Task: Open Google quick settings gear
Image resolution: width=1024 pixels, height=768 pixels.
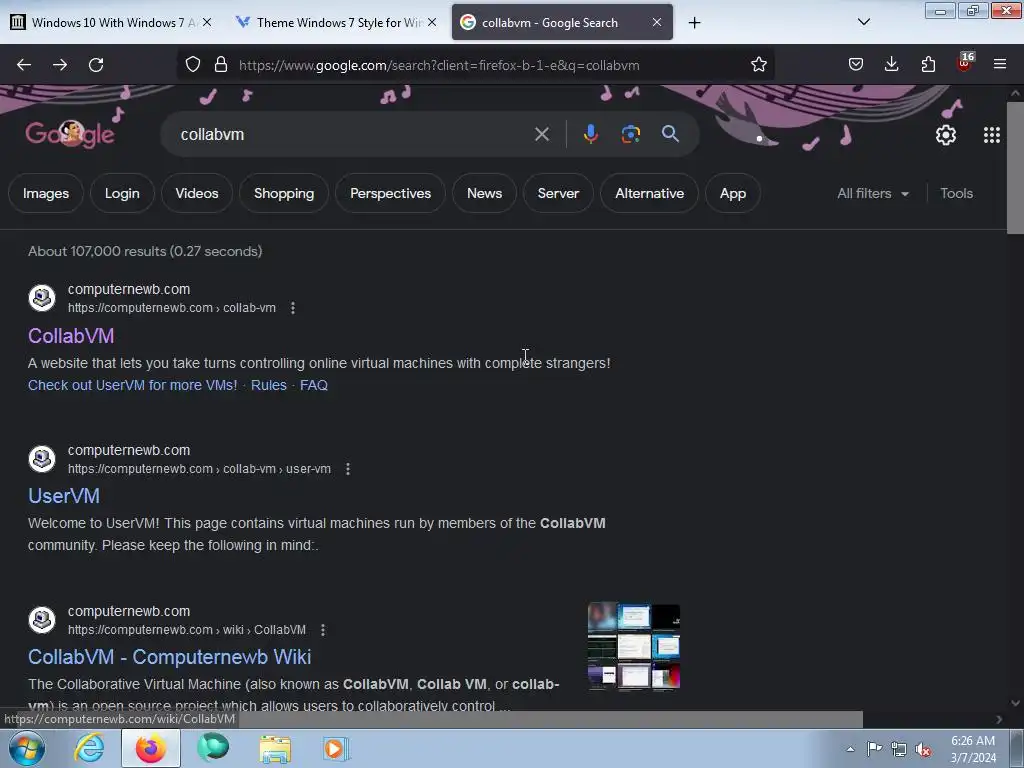Action: point(946,135)
